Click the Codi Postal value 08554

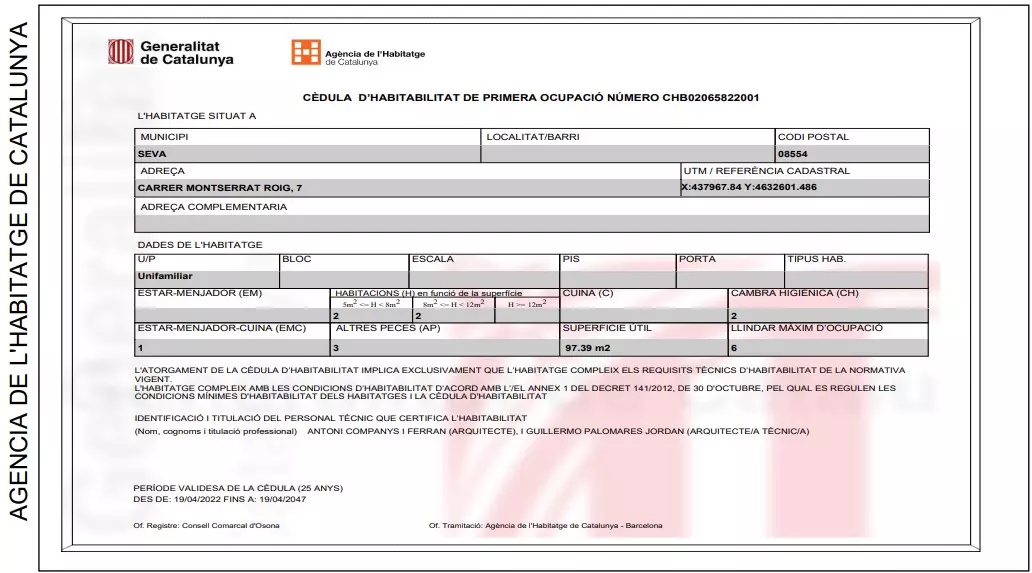[852, 154]
